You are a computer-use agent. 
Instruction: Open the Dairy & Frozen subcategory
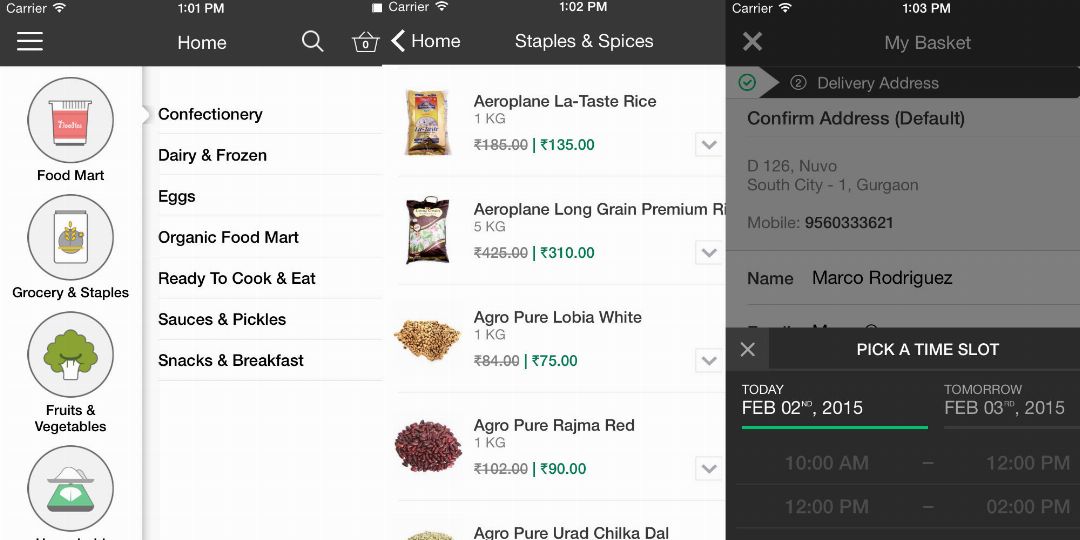pyautogui.click(x=212, y=155)
